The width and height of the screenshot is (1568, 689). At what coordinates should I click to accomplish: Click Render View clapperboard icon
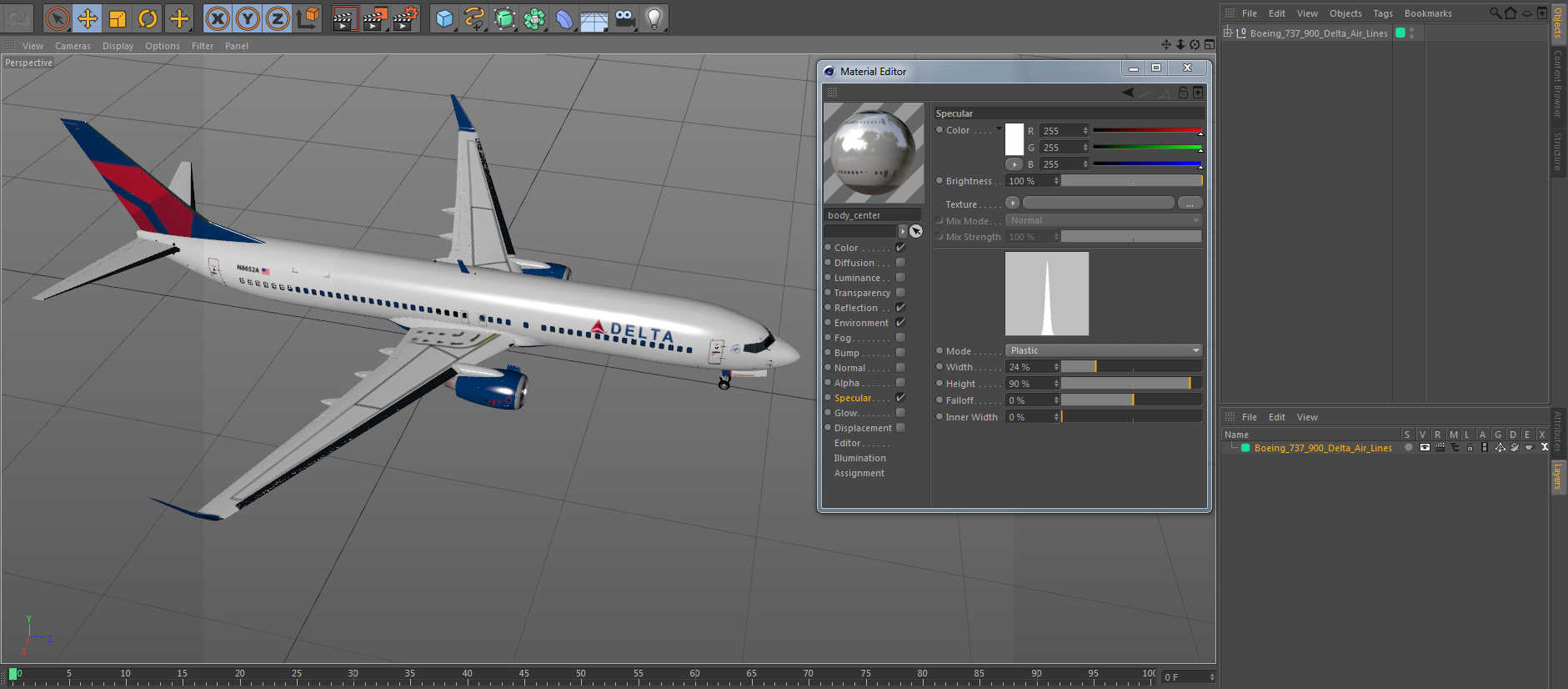343,18
